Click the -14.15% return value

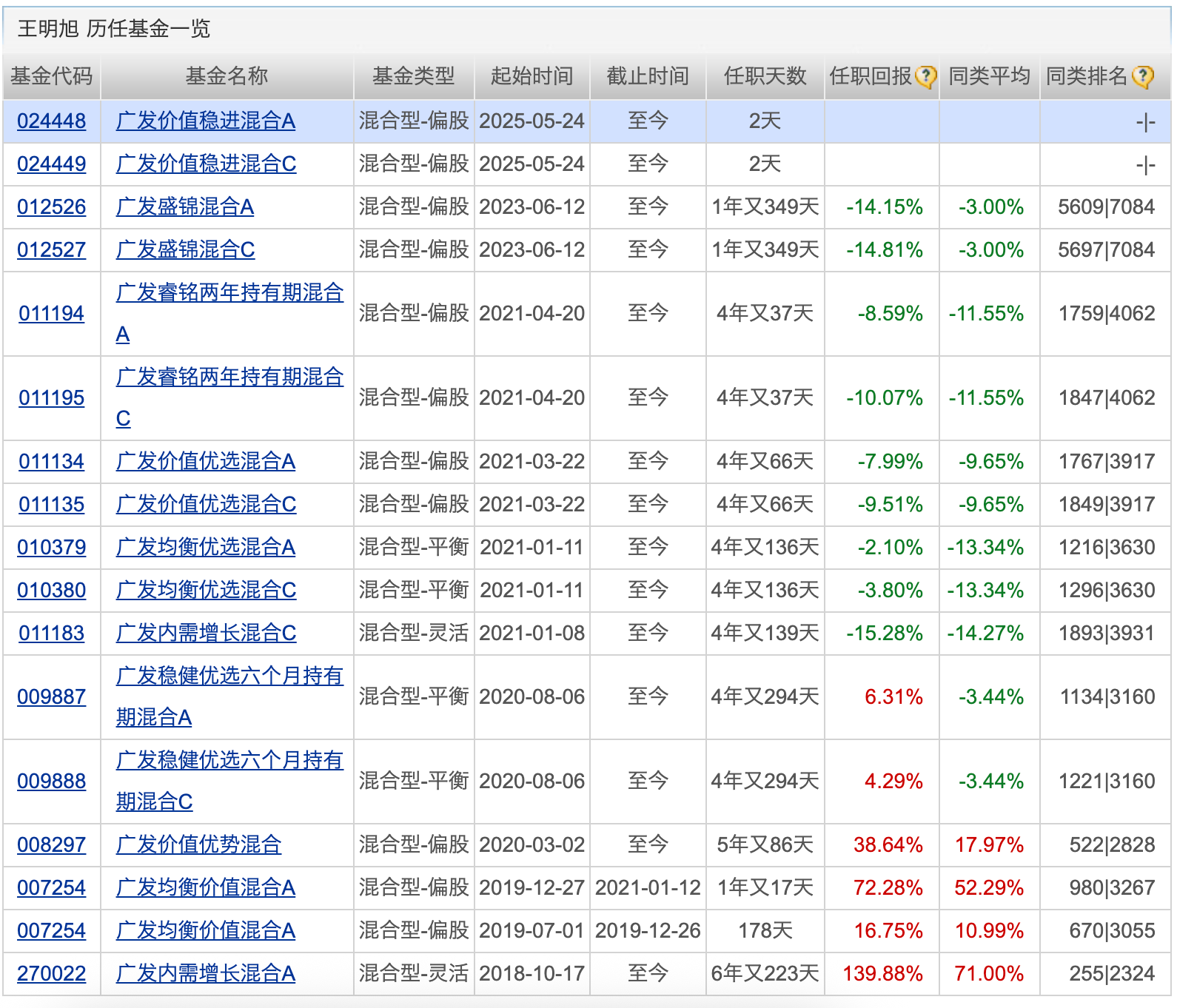click(885, 207)
